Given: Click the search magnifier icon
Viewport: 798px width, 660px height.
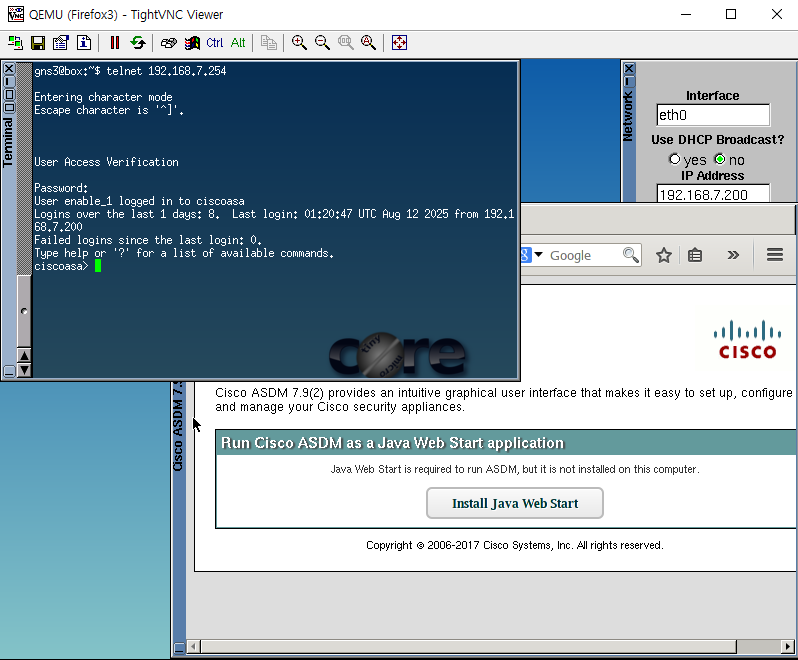Looking at the screenshot, I should [x=631, y=254].
